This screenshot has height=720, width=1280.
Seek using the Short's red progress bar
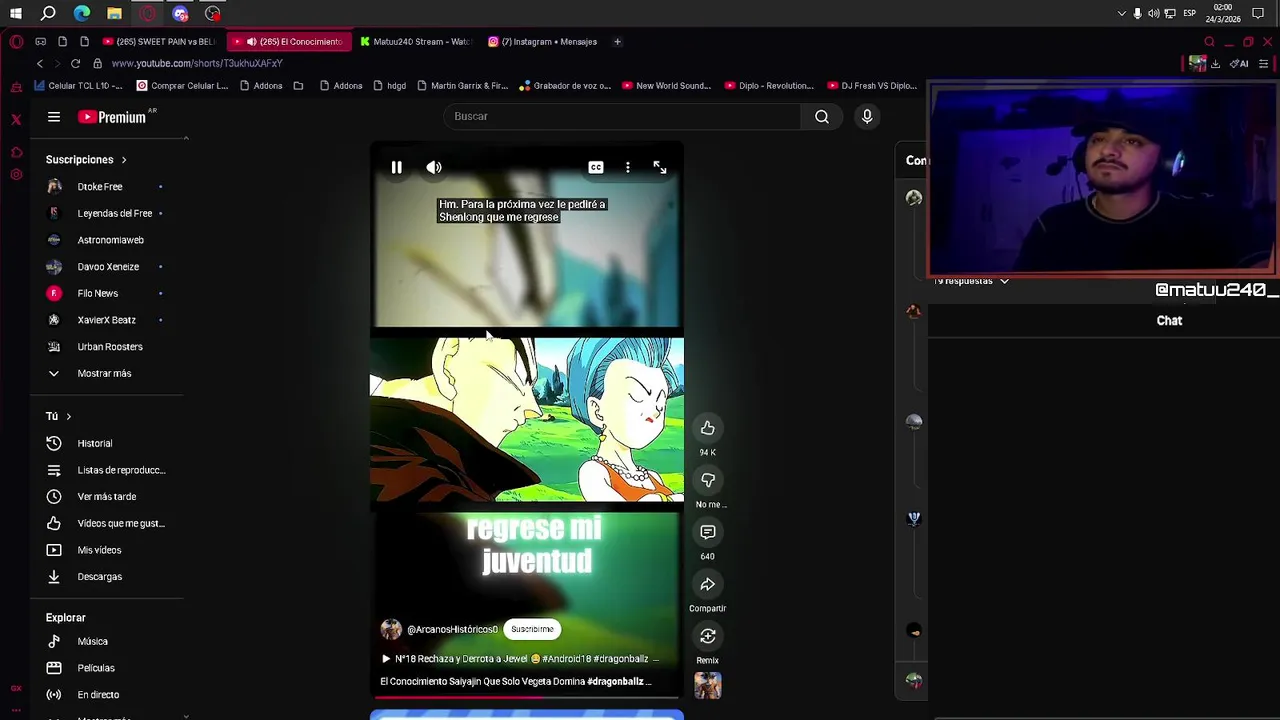point(527,698)
